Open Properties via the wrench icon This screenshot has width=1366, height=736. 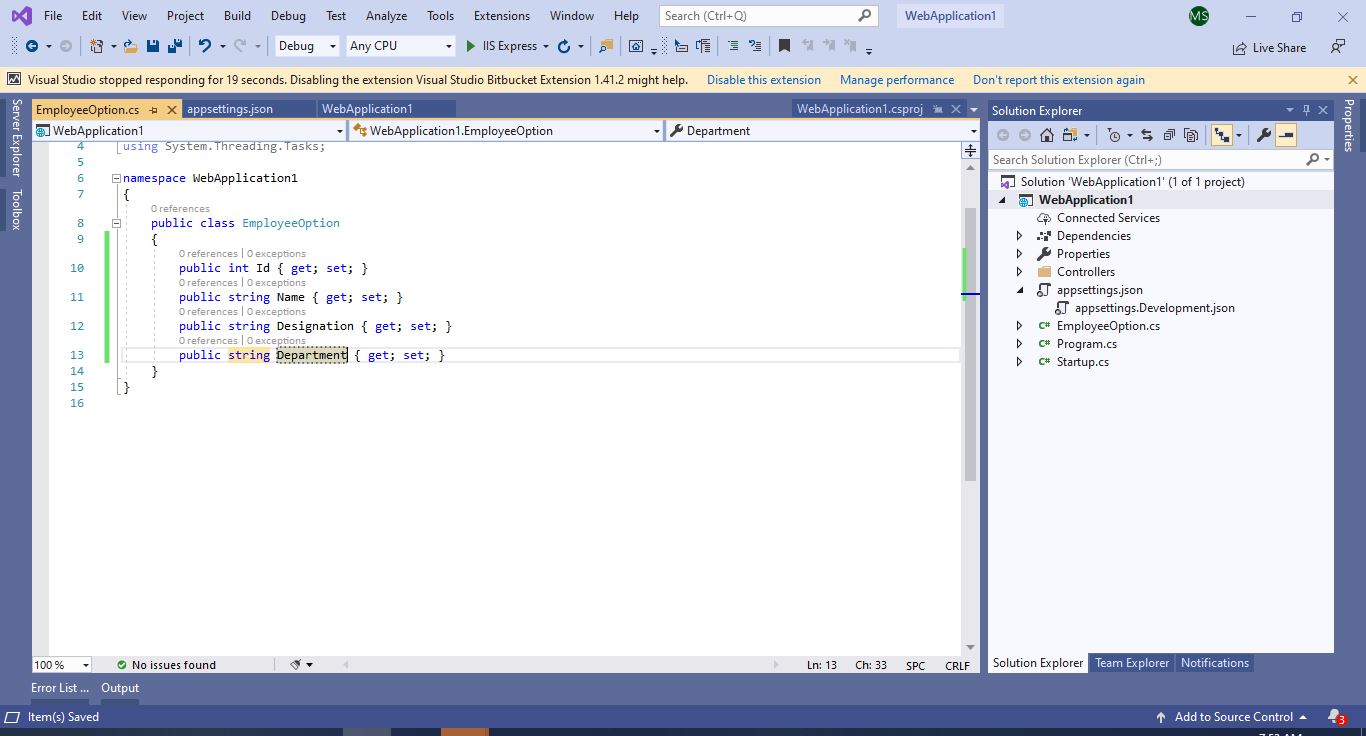[x=1264, y=134]
